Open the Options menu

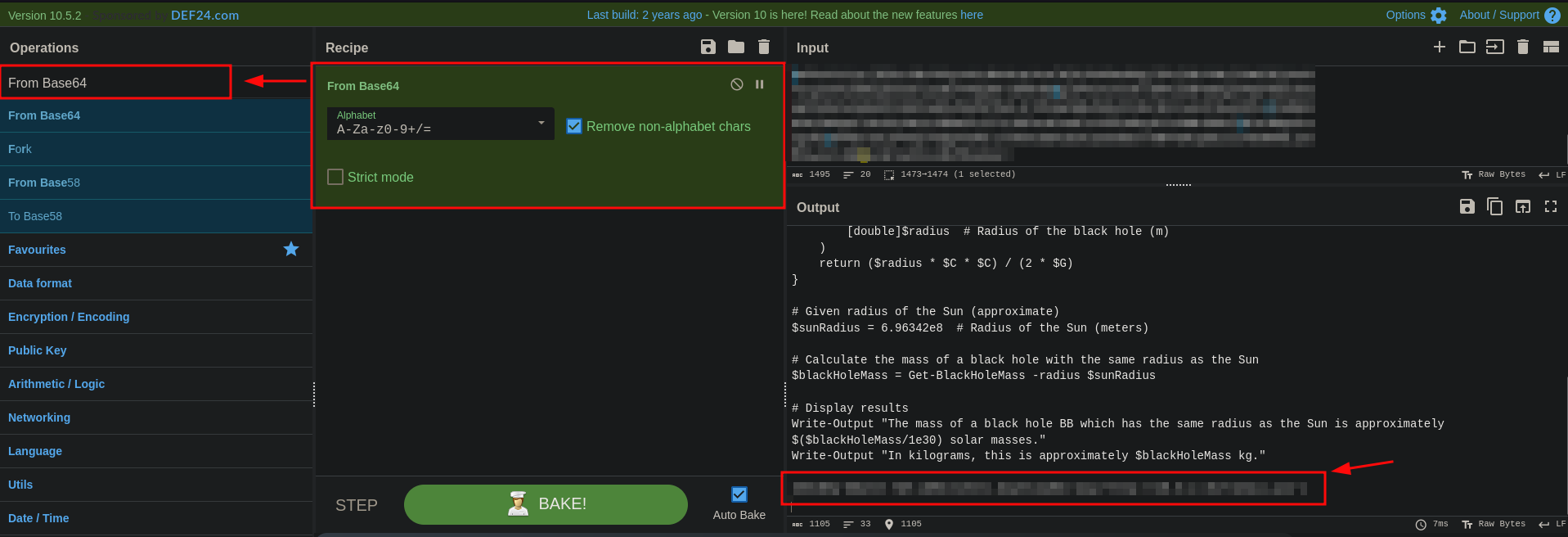click(x=1416, y=15)
